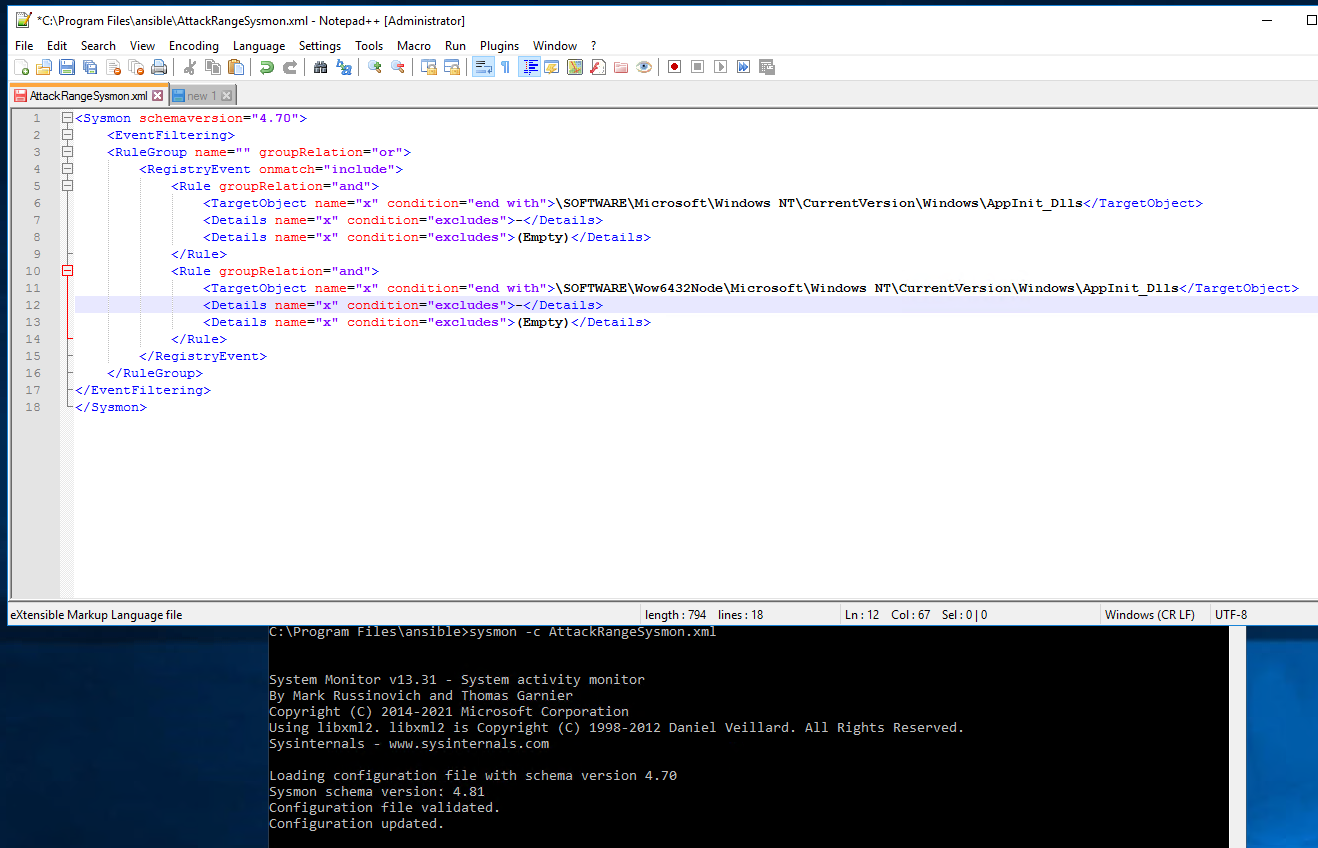
Task: Open the user defined language icon
Action: [x=551, y=67]
